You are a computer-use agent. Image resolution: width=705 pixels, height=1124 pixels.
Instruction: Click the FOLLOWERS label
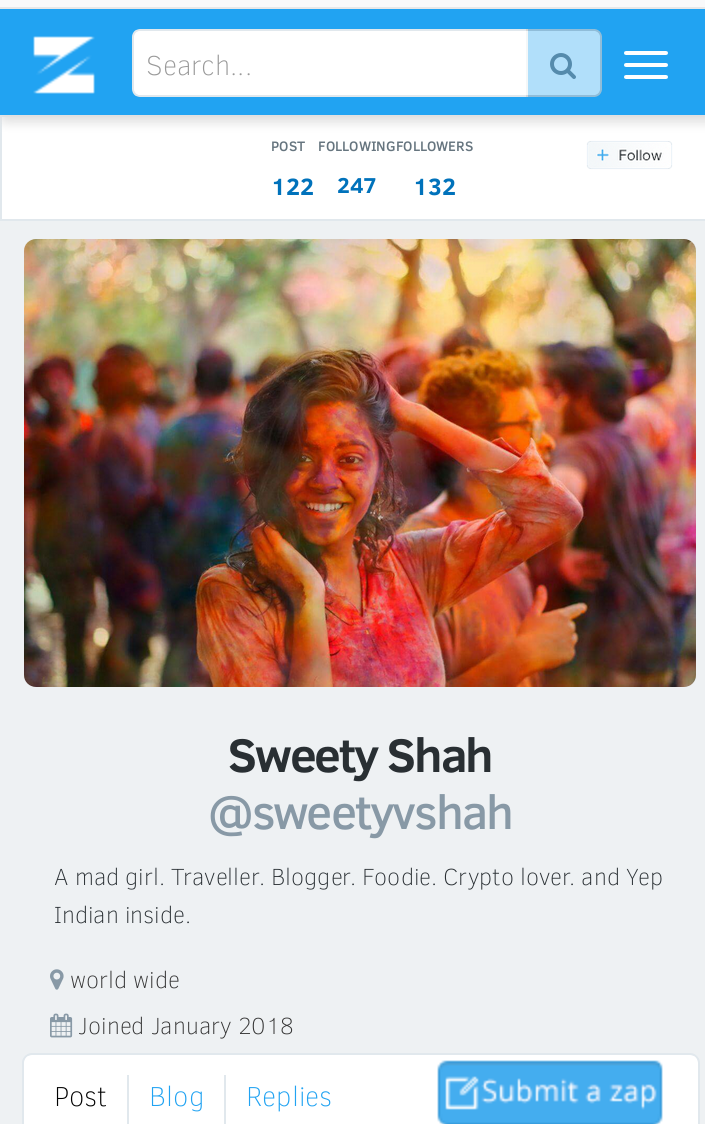435,147
